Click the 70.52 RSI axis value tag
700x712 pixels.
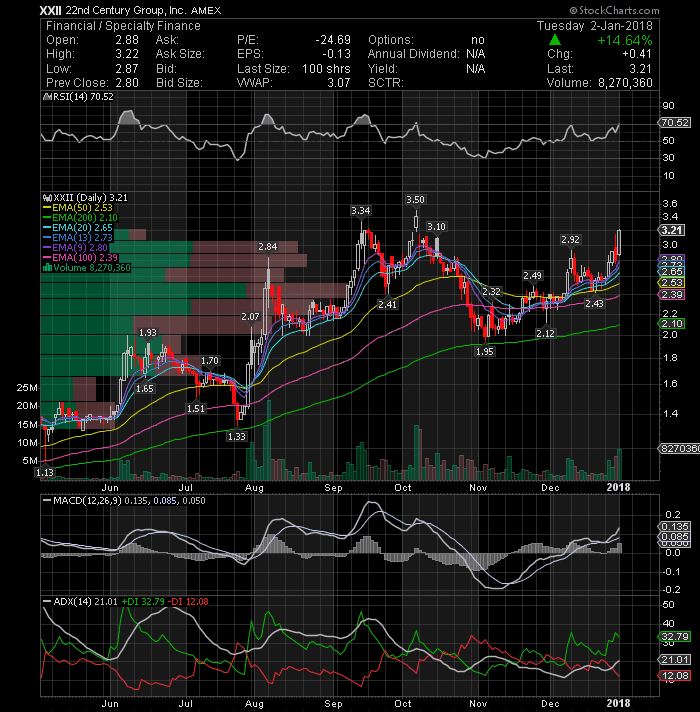point(675,123)
